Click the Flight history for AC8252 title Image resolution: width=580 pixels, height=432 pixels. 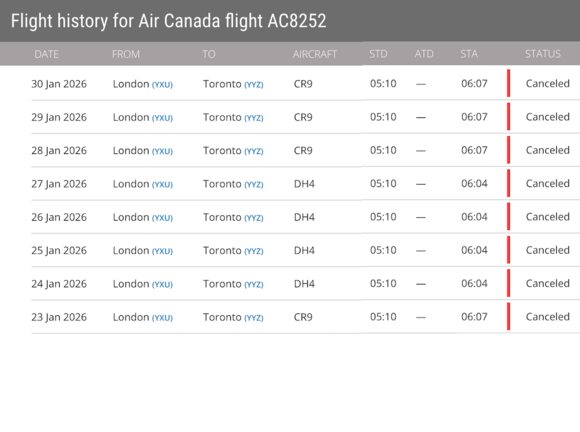[x=169, y=21]
